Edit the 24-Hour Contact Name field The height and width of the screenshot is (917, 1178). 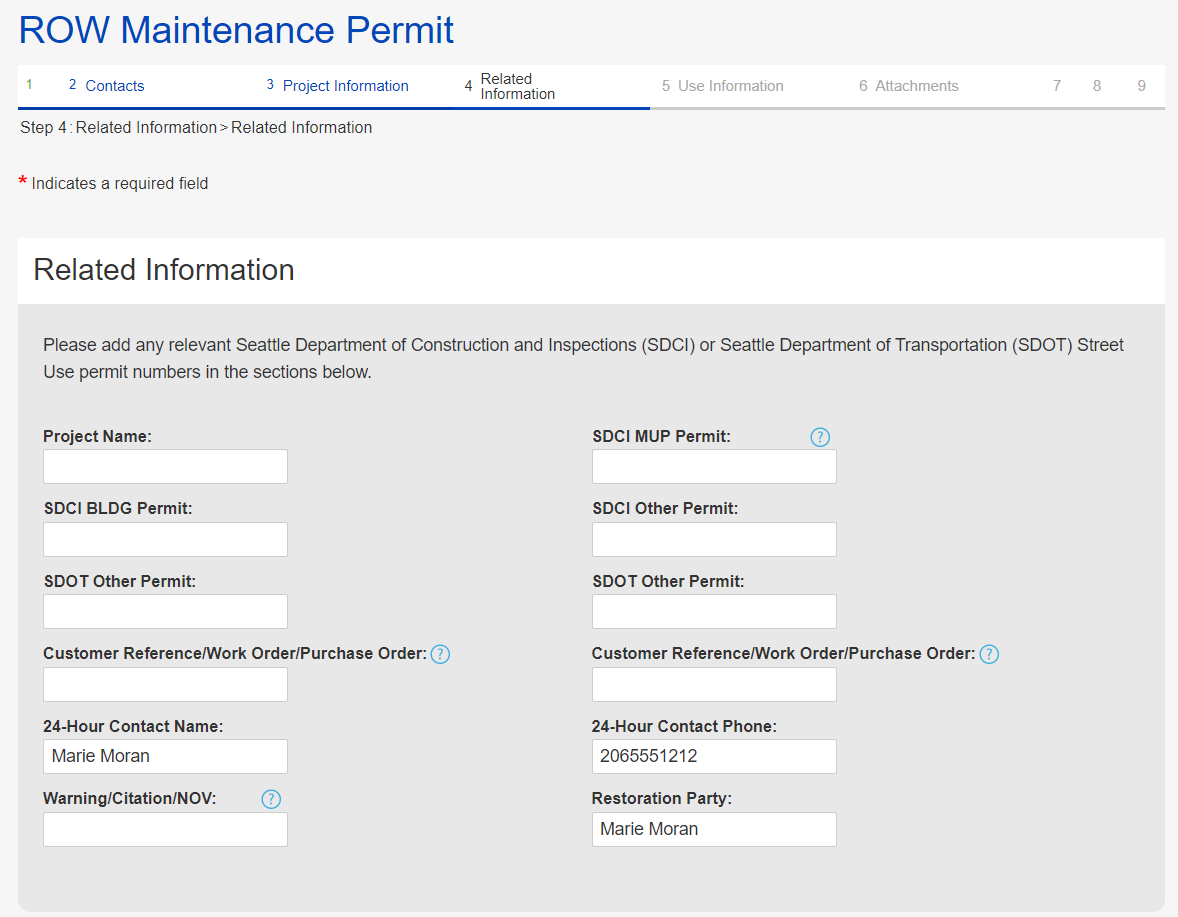(x=165, y=756)
